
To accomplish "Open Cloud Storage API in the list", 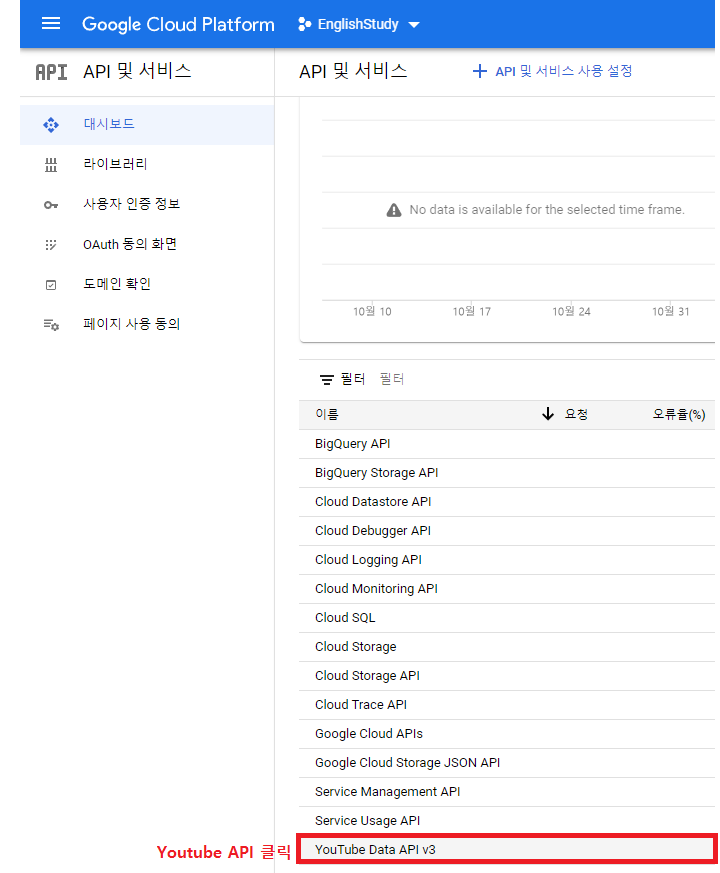I will click(507, 675).
